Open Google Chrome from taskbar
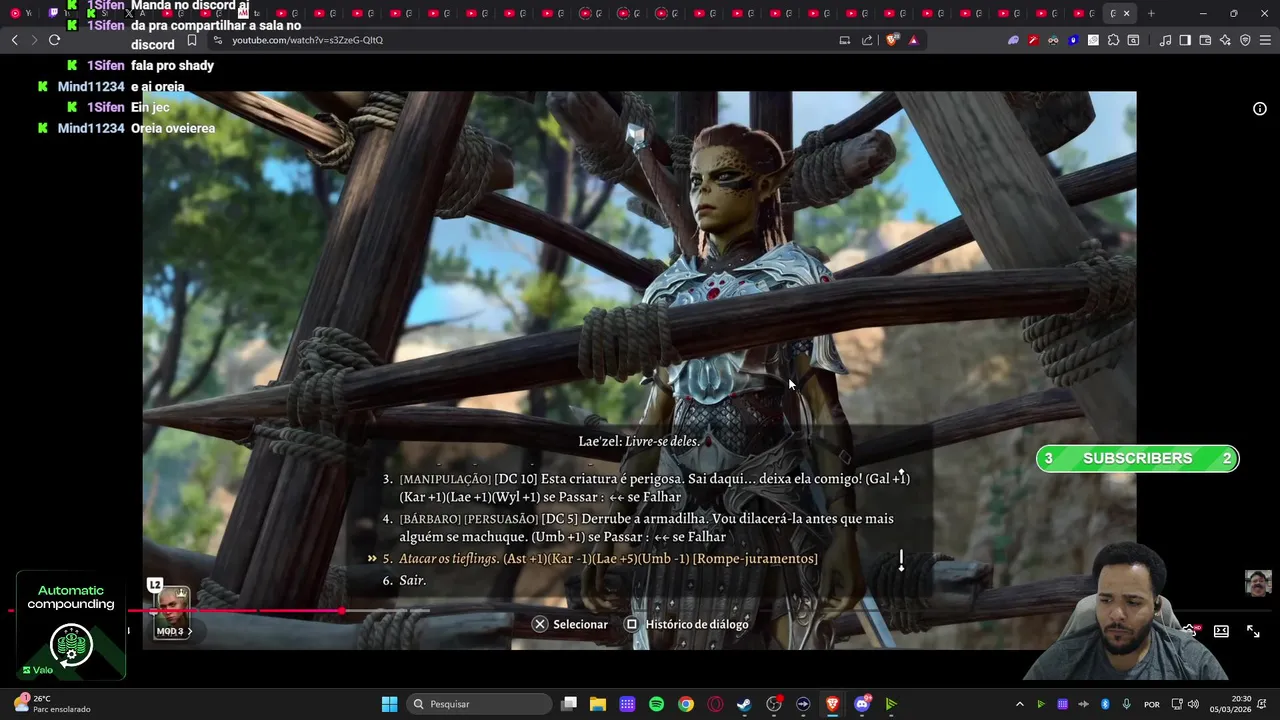 (x=685, y=704)
